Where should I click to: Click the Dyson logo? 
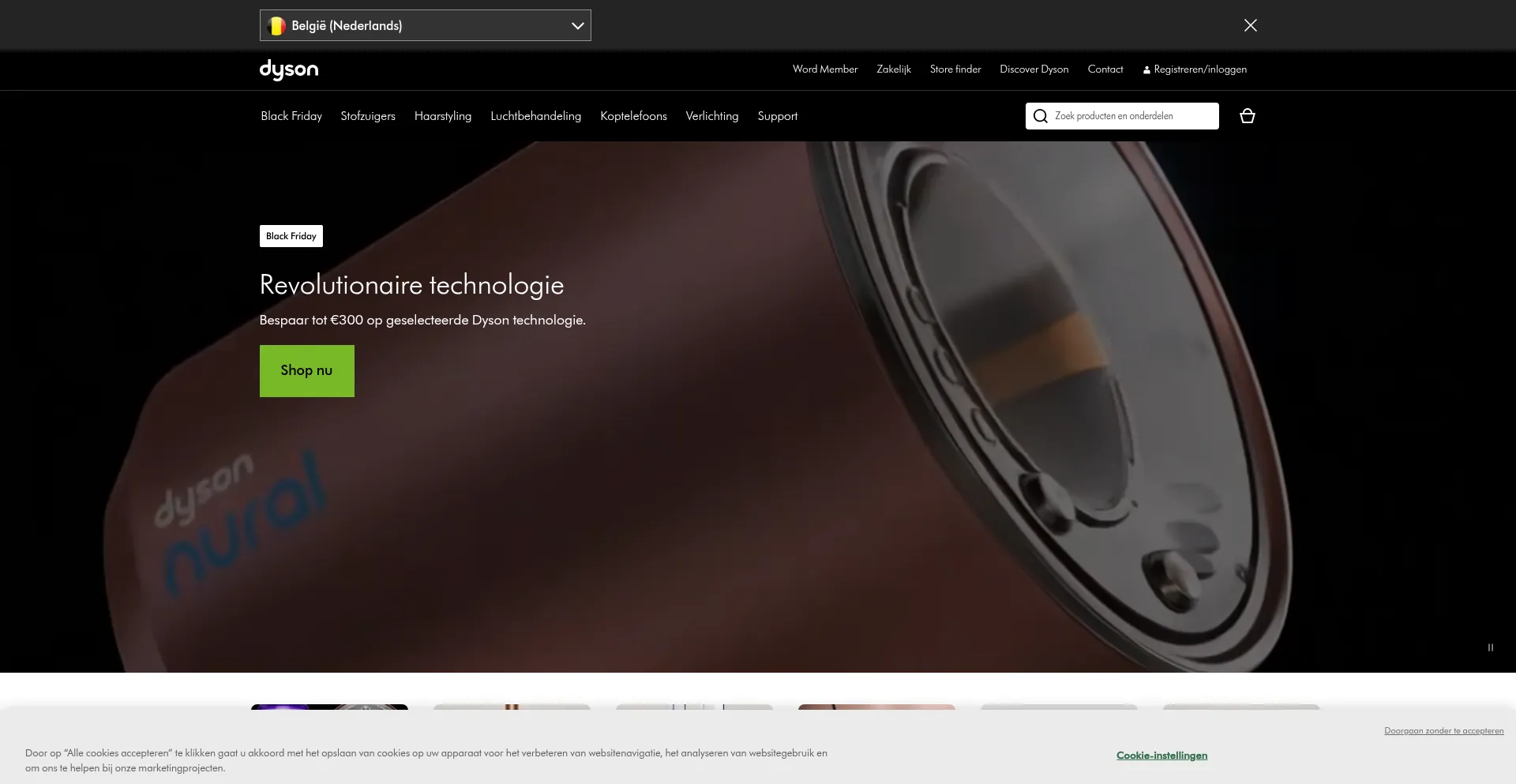pos(289,69)
